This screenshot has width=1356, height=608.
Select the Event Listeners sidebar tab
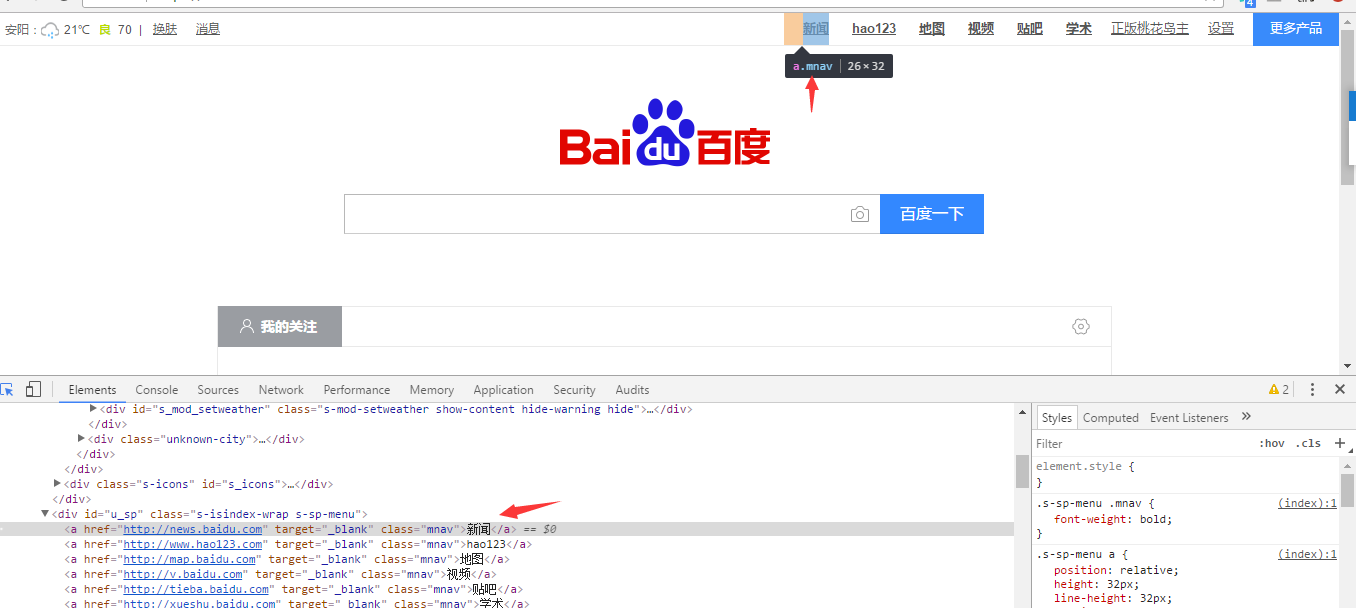point(1189,418)
